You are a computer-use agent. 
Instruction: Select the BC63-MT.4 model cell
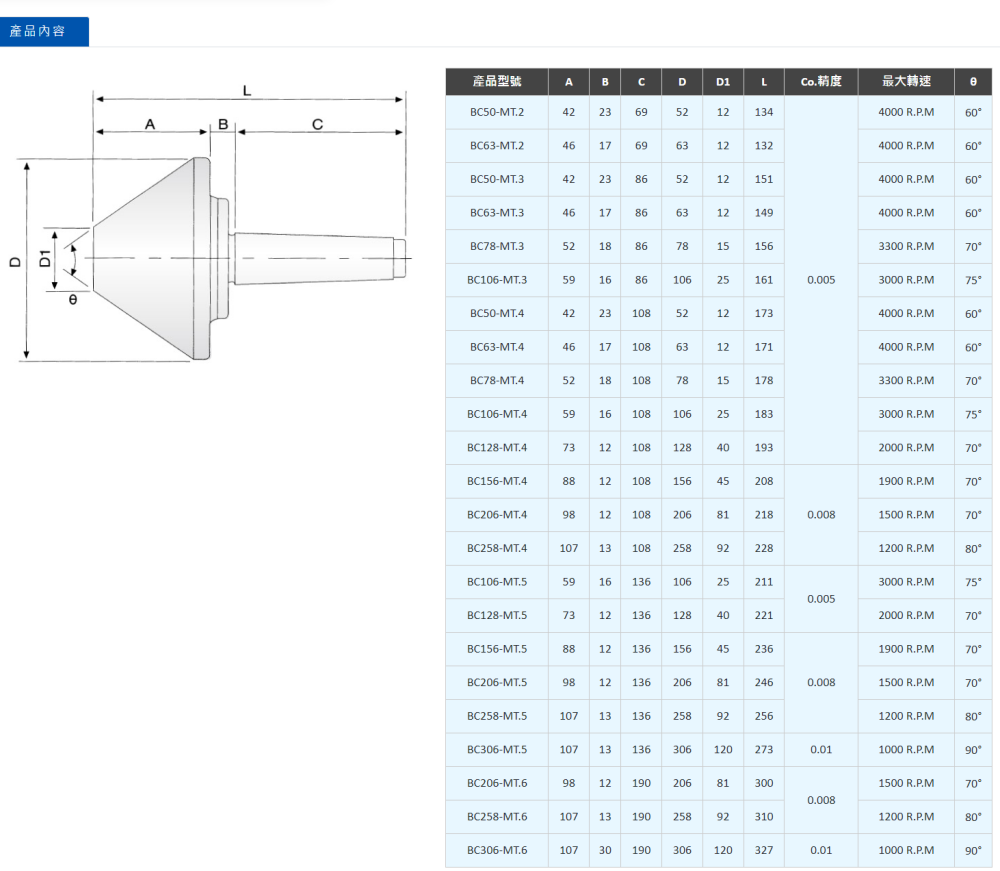(x=497, y=347)
